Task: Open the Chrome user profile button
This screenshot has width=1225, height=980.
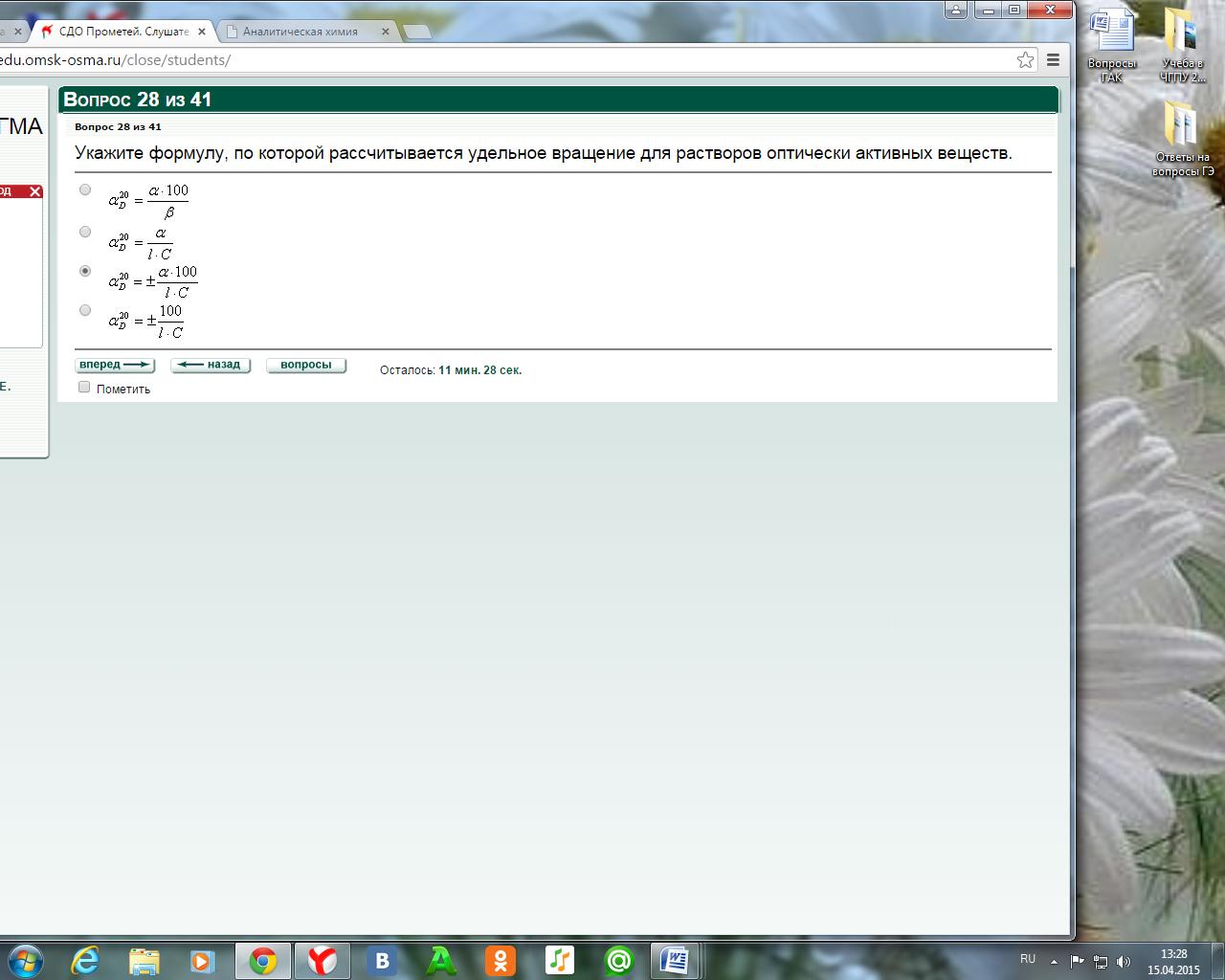Action: [956, 11]
